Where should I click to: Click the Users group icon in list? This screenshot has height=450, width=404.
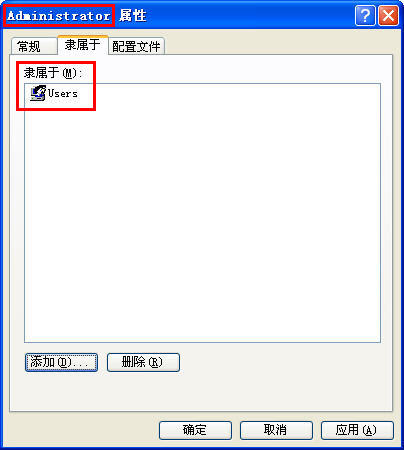38,93
